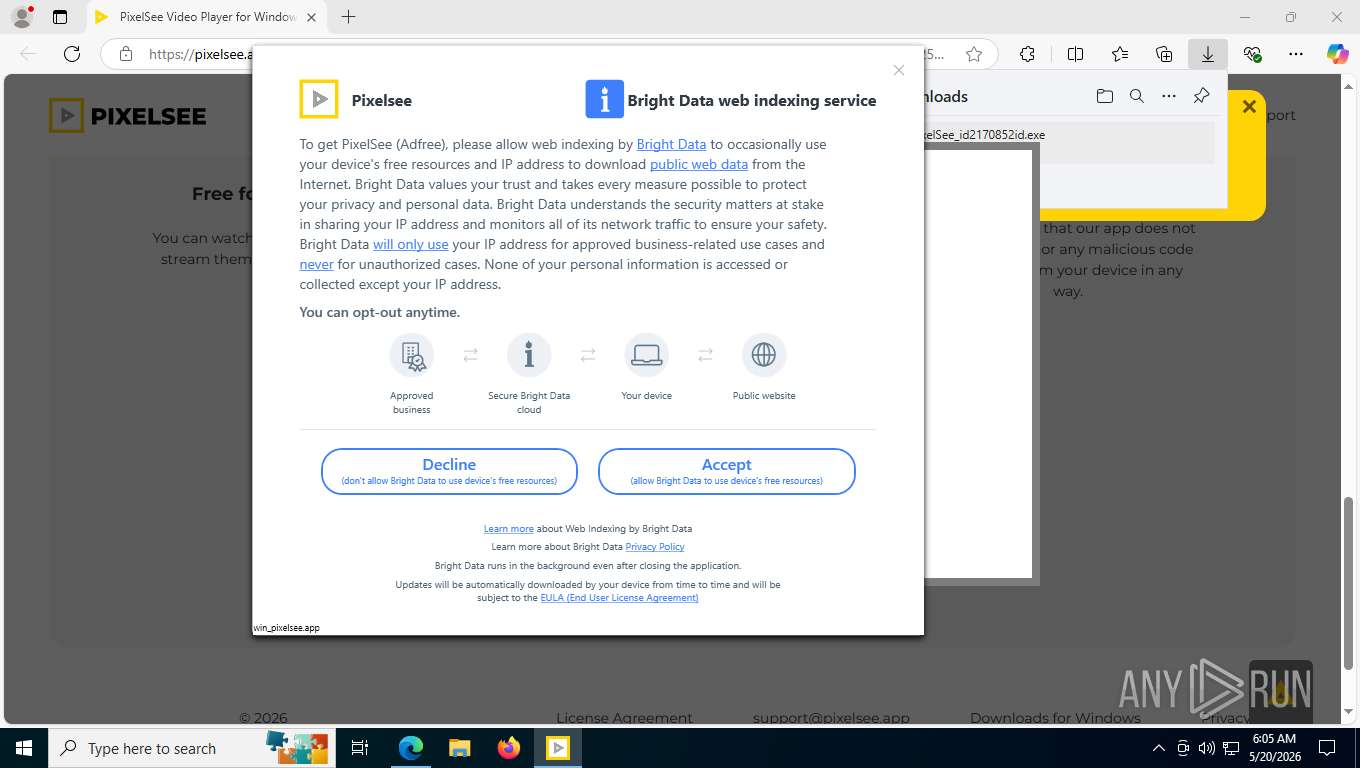Refresh the browser page
1360x768 pixels.
coord(72,54)
